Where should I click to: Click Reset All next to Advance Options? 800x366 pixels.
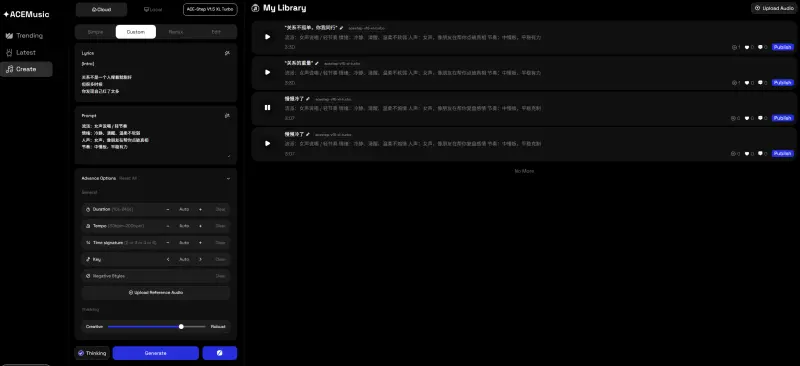(128, 179)
